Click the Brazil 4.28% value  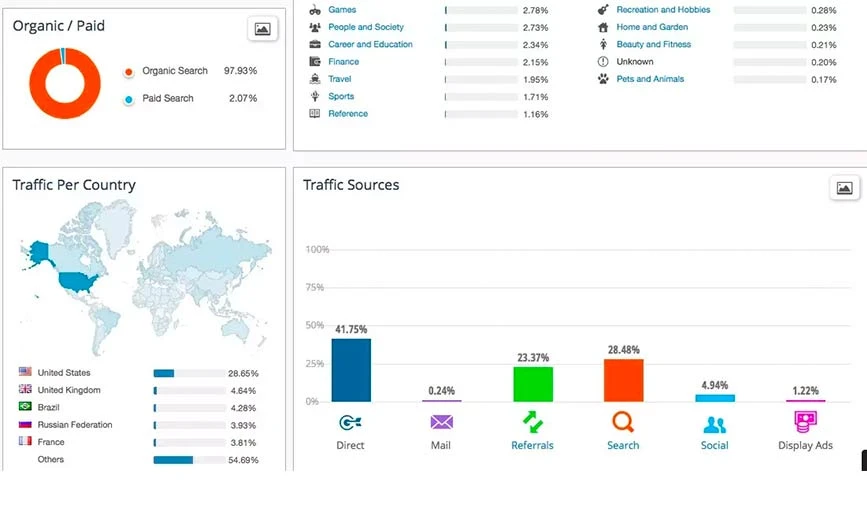(x=243, y=408)
